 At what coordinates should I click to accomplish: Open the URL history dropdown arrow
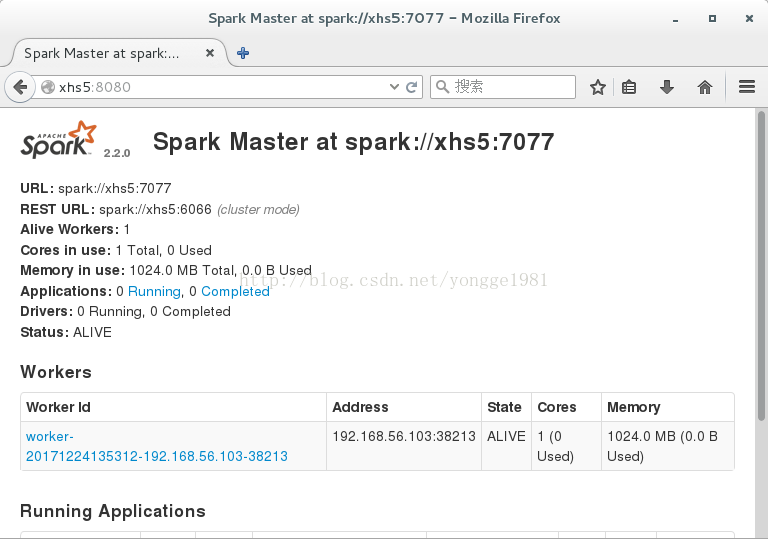coord(394,87)
